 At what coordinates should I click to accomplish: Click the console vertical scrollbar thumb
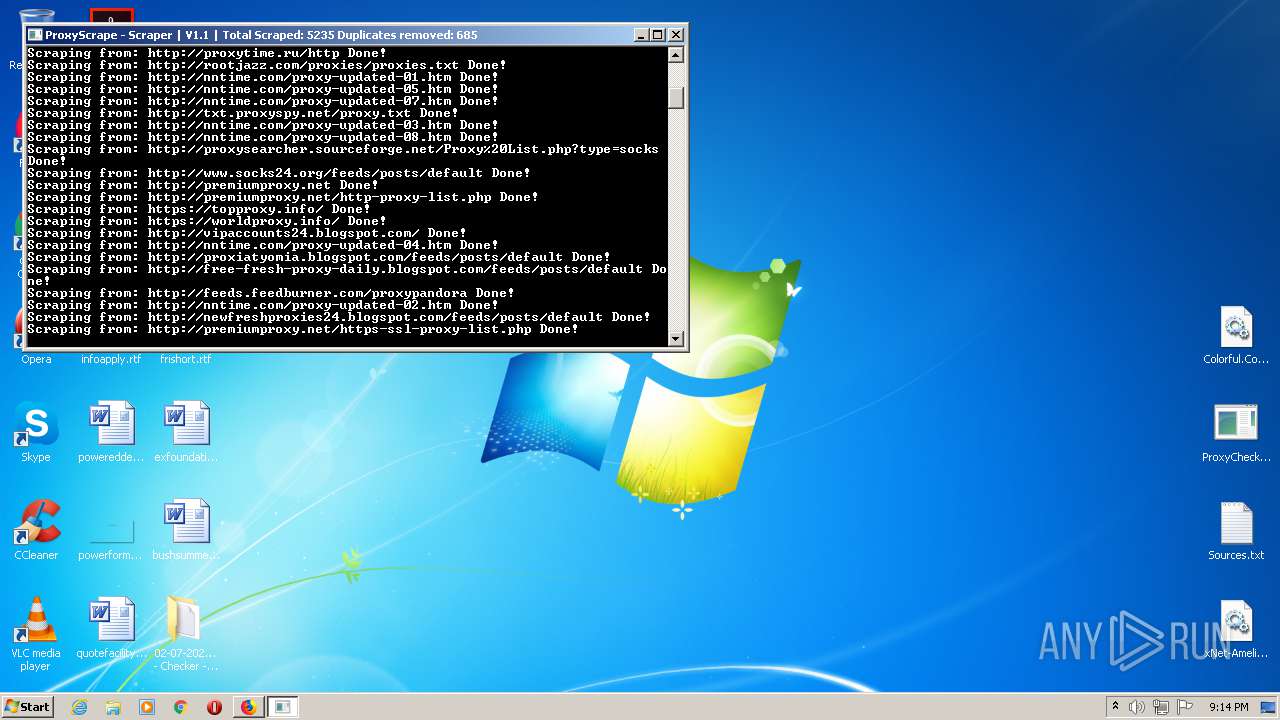coord(676,98)
